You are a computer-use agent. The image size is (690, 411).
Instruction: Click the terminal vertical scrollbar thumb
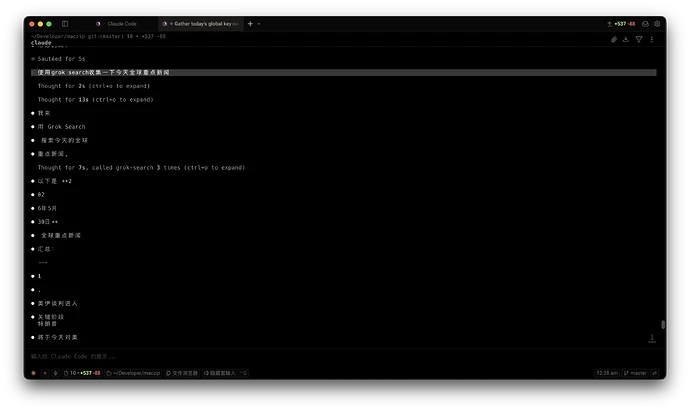(663, 325)
